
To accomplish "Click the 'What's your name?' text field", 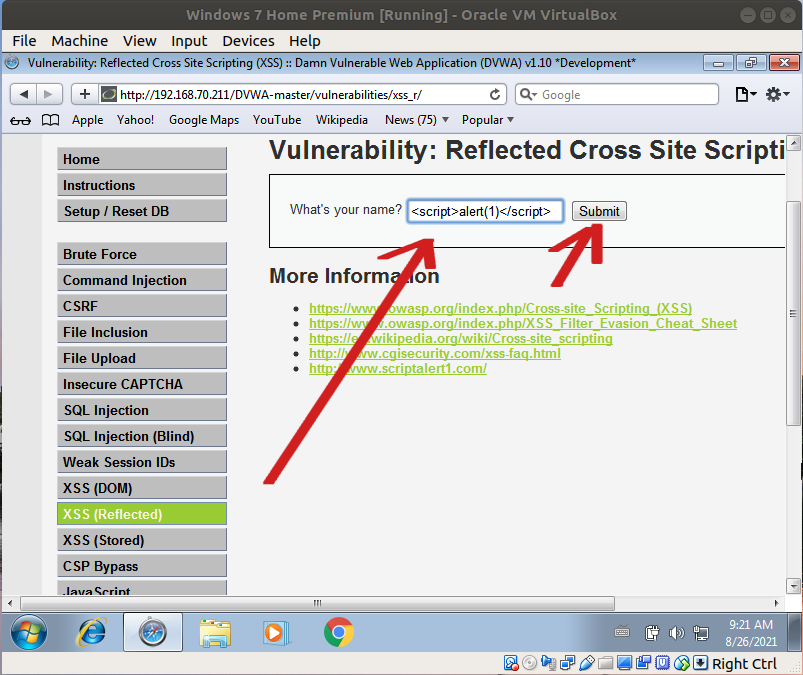I will (485, 211).
